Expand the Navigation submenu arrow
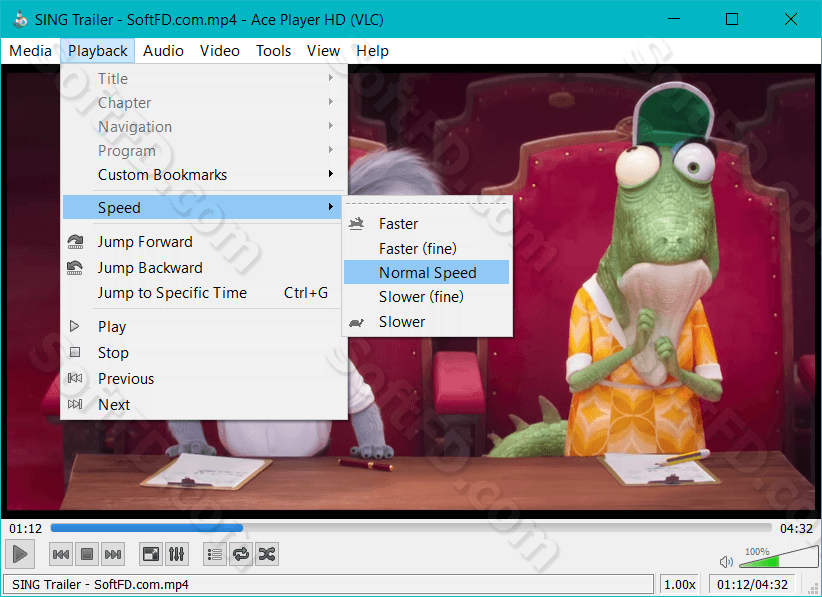 (331, 126)
